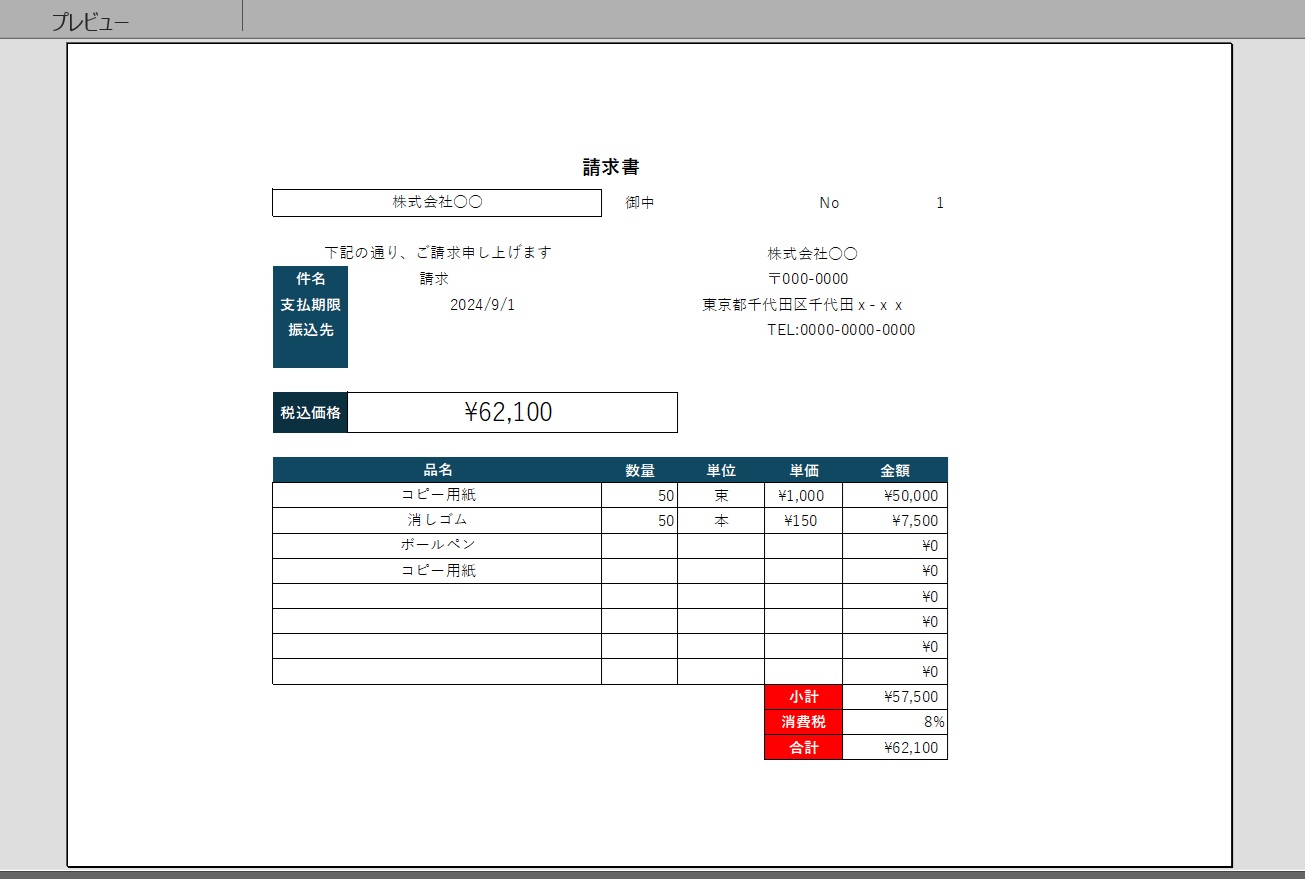Select the ボールペン item cell
1305x879 pixels.
coord(437,546)
